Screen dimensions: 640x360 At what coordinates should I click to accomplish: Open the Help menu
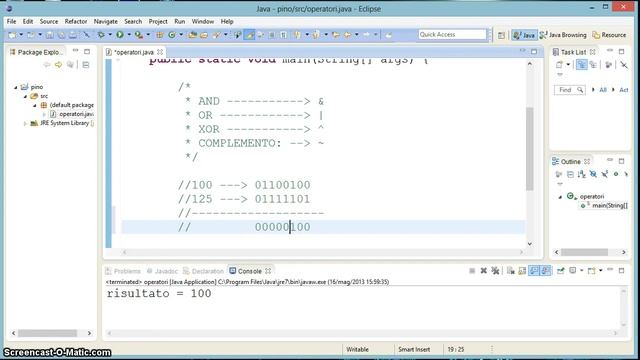click(227, 21)
